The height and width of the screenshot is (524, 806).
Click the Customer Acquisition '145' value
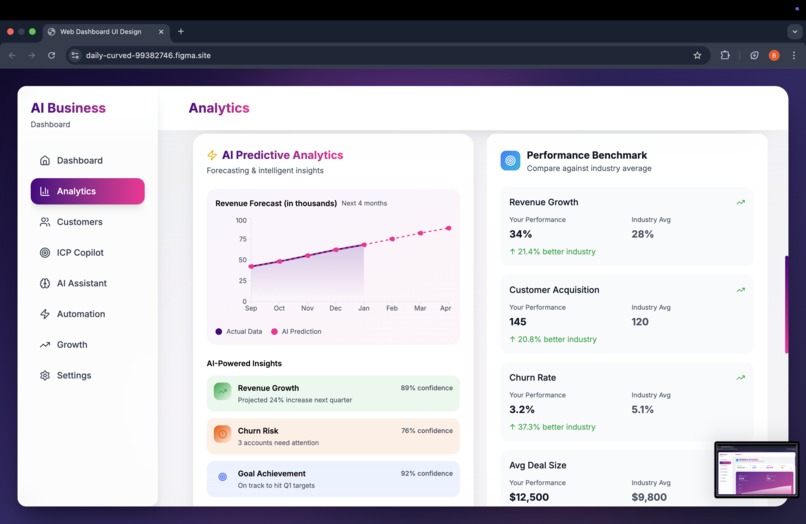(518, 322)
